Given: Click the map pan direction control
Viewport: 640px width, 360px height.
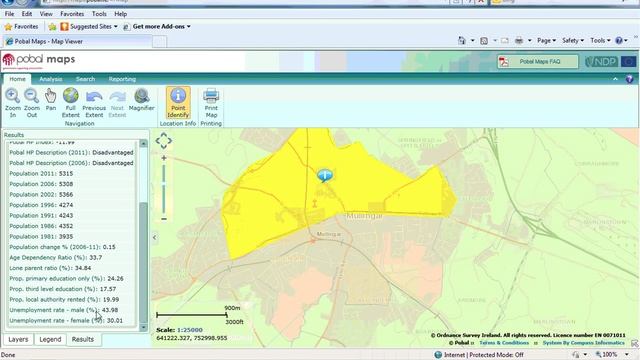Looking at the screenshot, I should 164,141.
